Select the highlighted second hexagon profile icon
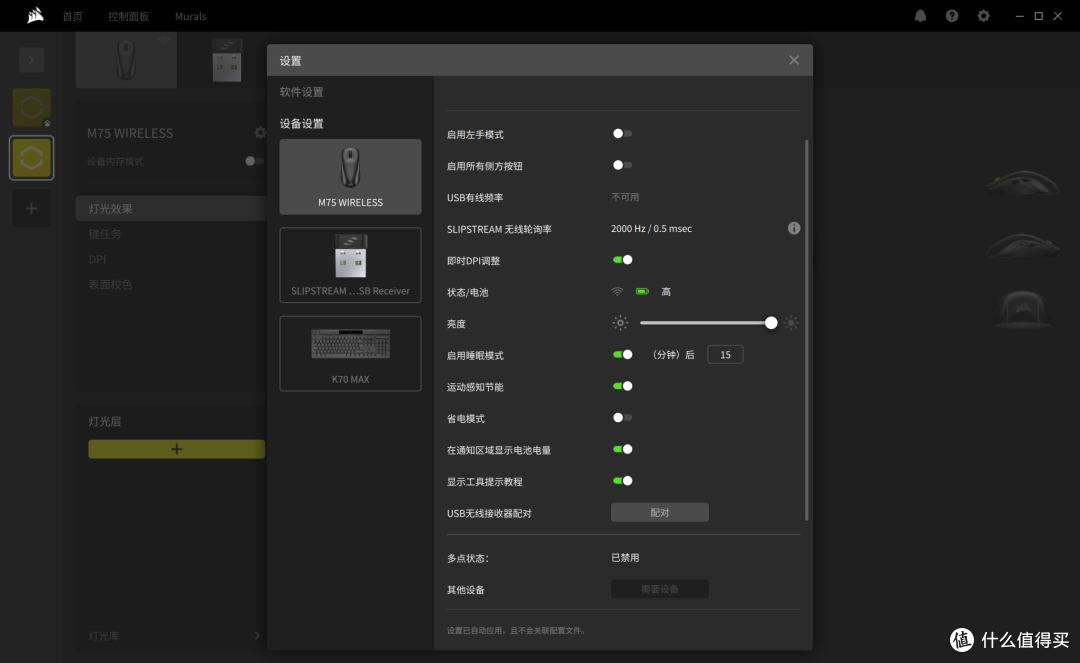 click(32, 158)
